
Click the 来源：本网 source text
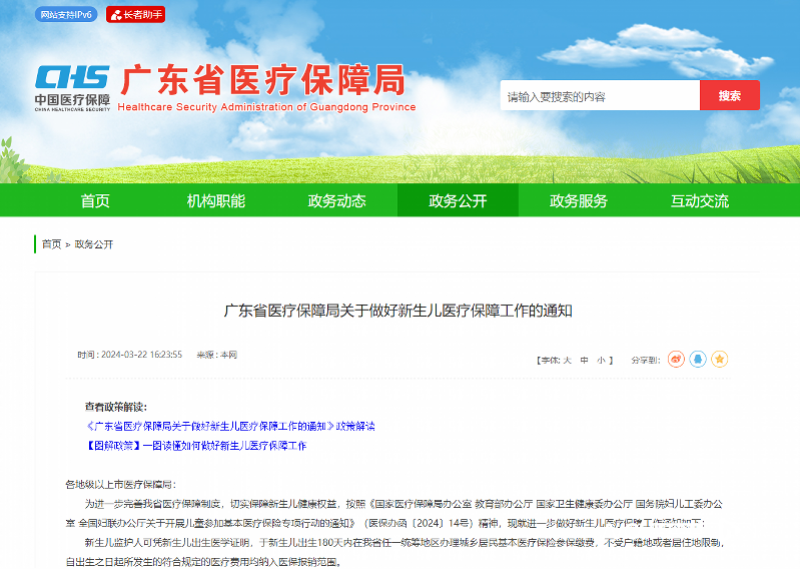(x=217, y=355)
